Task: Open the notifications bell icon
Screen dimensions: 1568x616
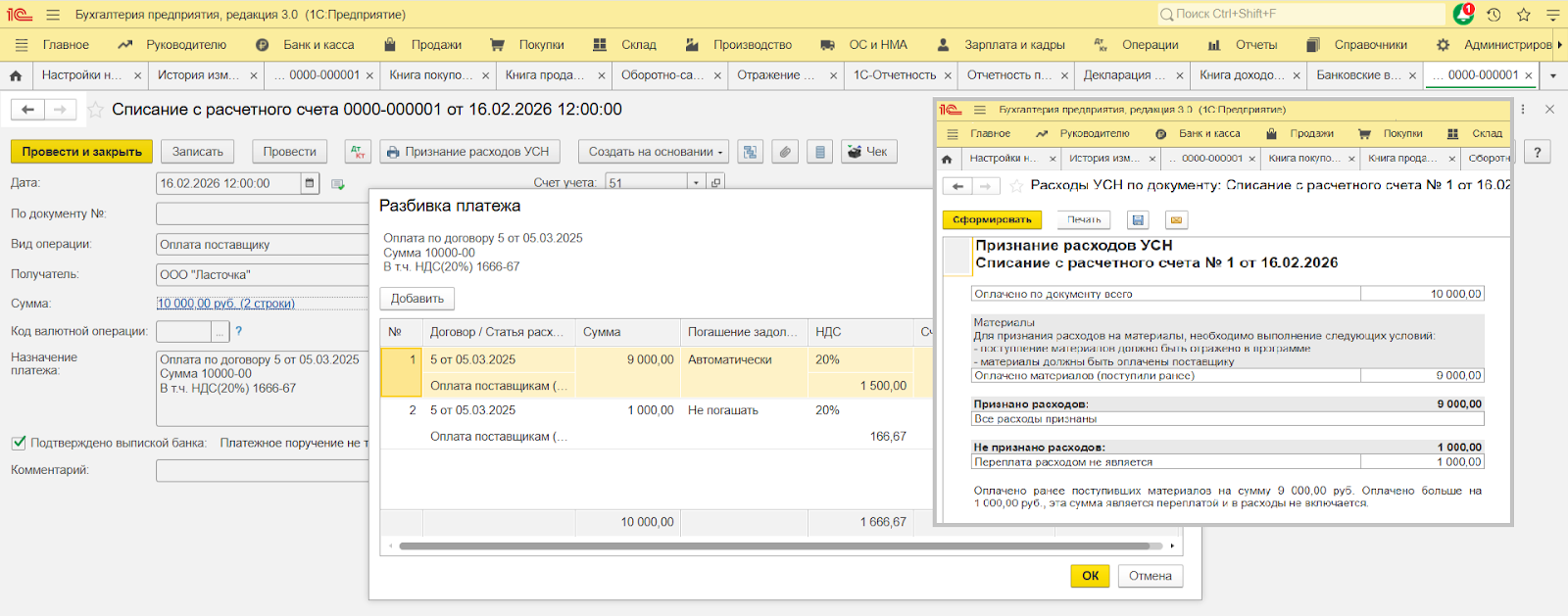Action: coord(1463,15)
